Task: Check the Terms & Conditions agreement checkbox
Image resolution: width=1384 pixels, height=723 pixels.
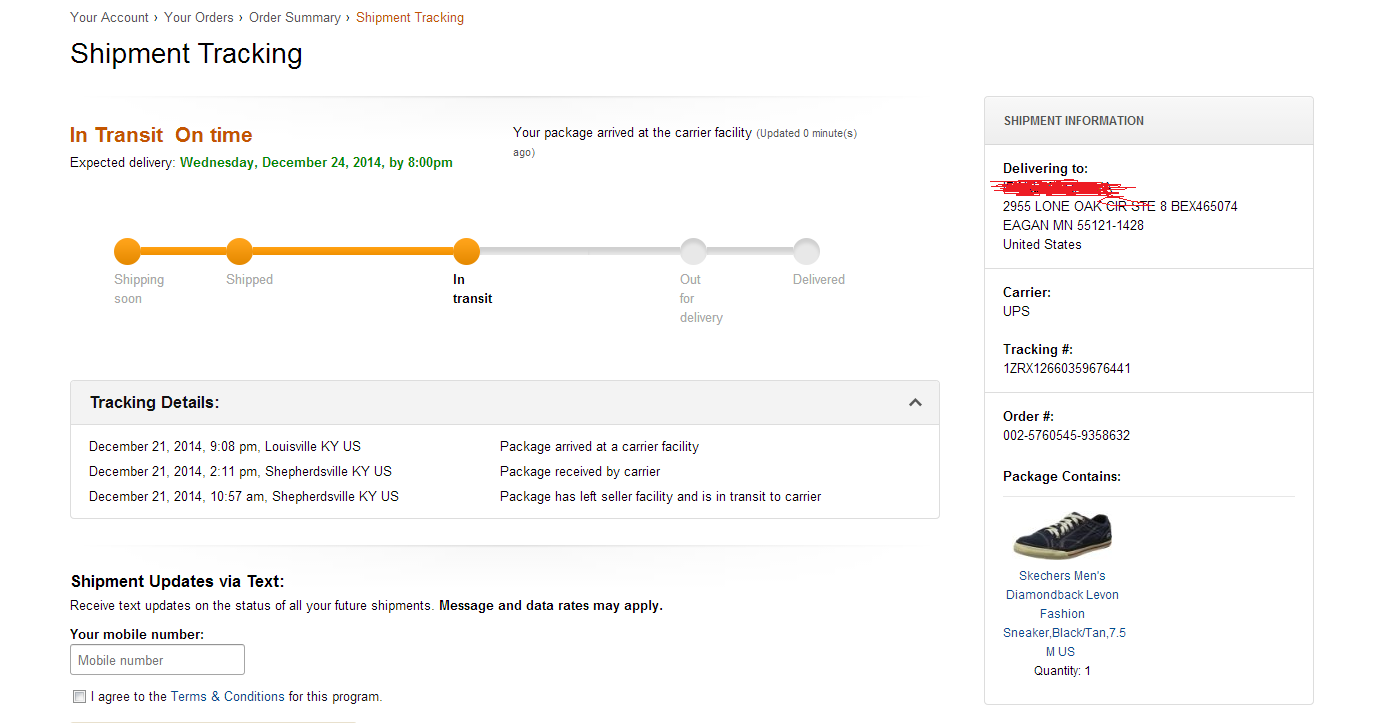Action: pyautogui.click(x=79, y=696)
